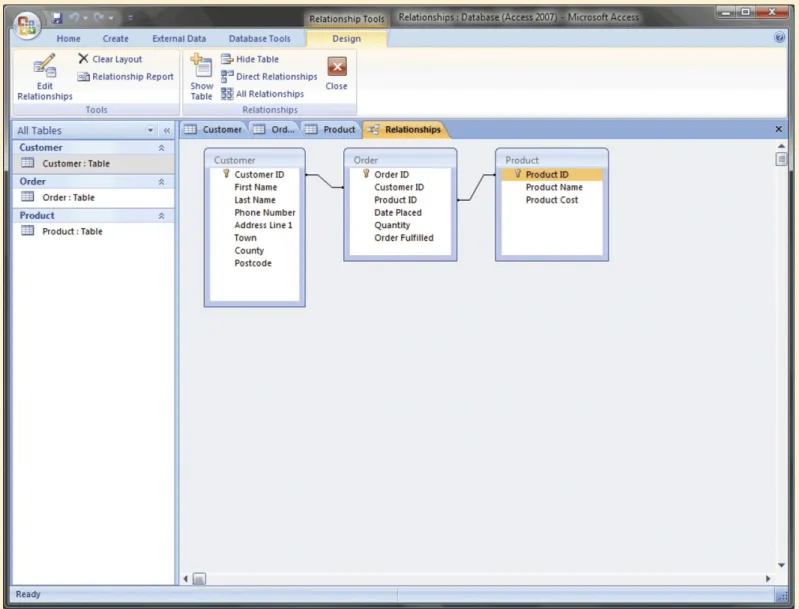
Task: Select Date Placed field
Action: click(x=397, y=213)
